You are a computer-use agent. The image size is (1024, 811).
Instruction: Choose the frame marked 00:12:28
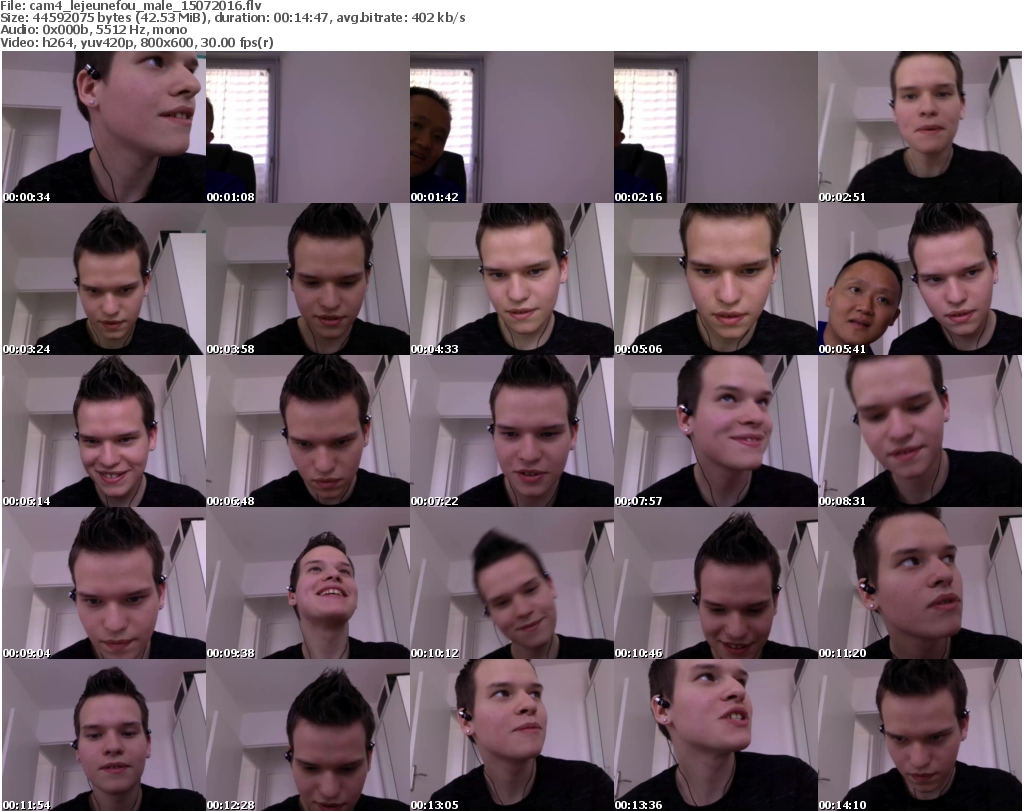point(308,735)
